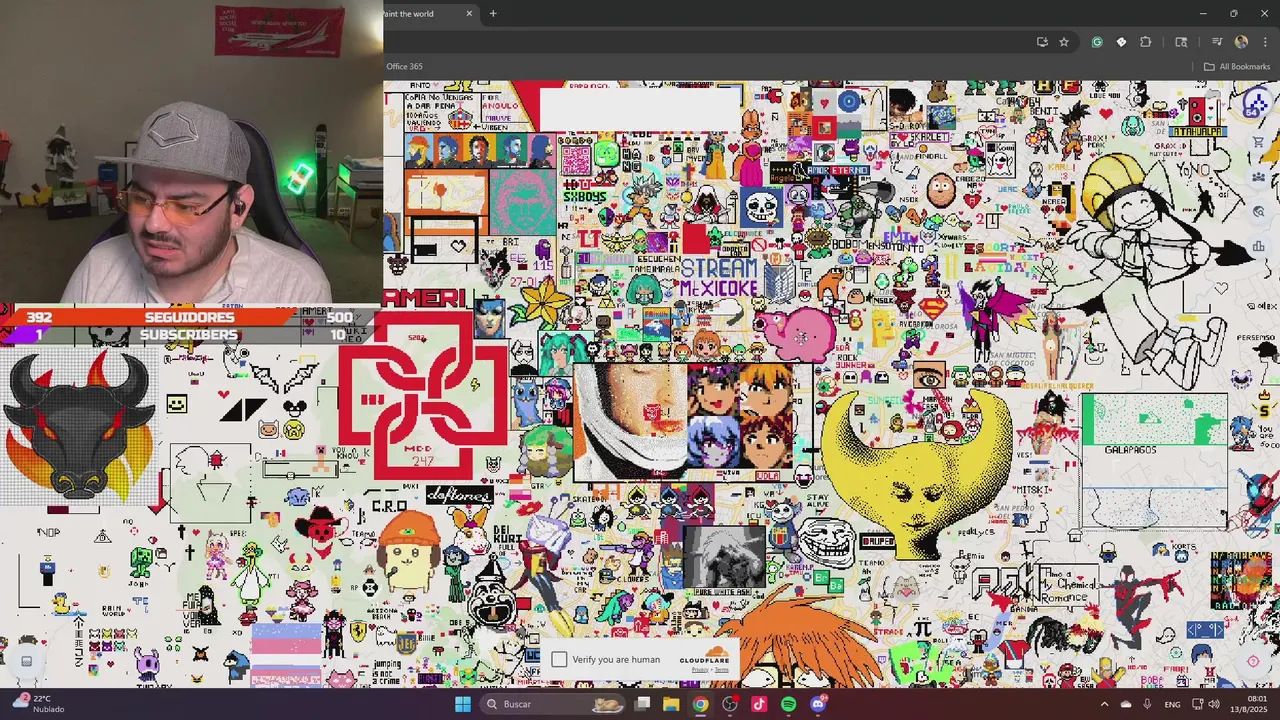
Task: Open the Windows Start menu
Action: [x=463, y=704]
